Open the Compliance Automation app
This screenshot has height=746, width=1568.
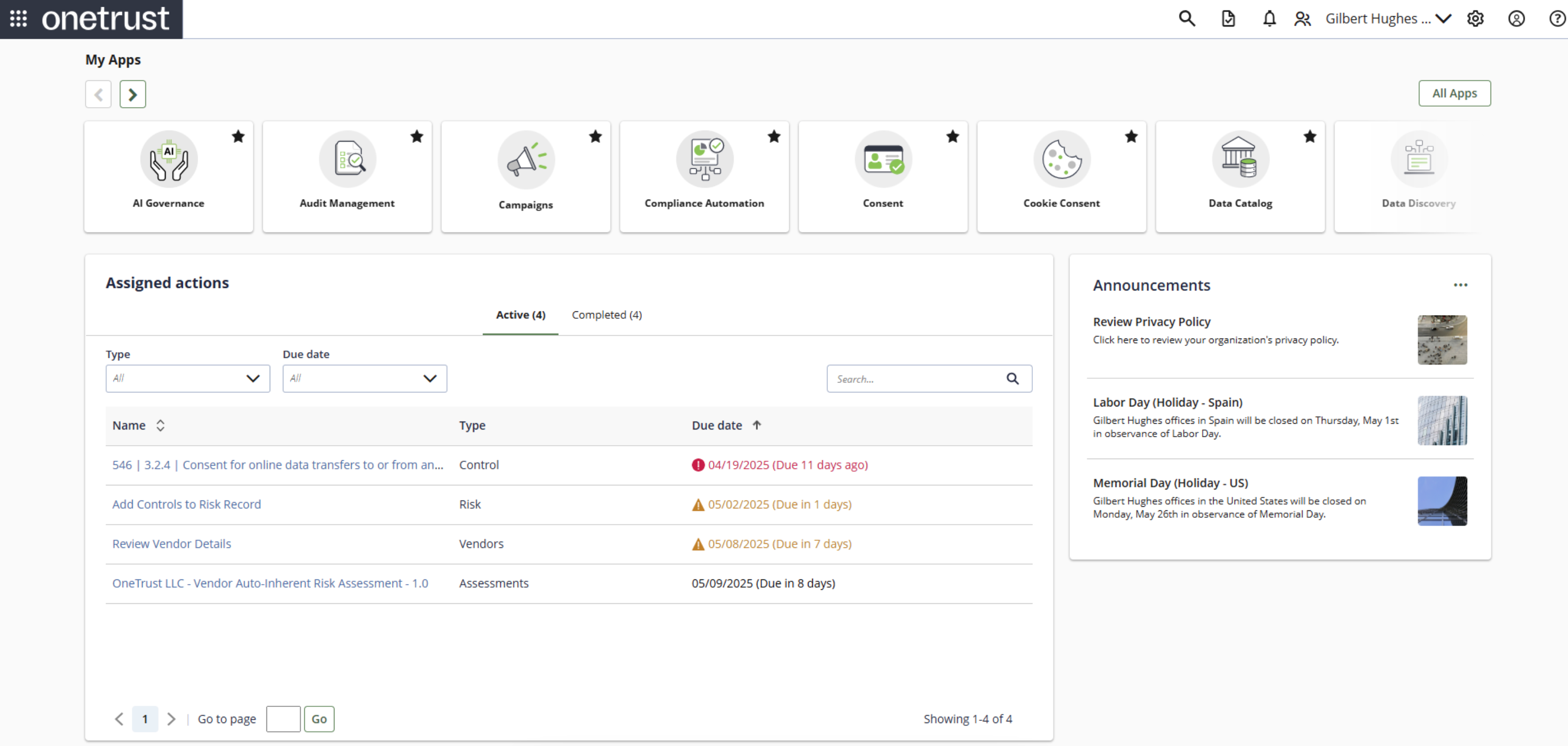704,177
